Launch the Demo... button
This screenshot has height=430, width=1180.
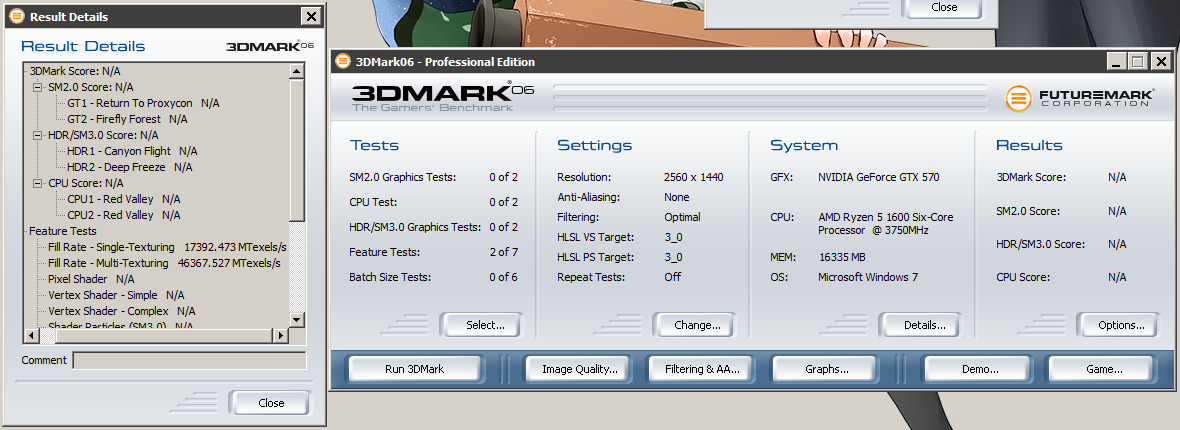pos(980,369)
